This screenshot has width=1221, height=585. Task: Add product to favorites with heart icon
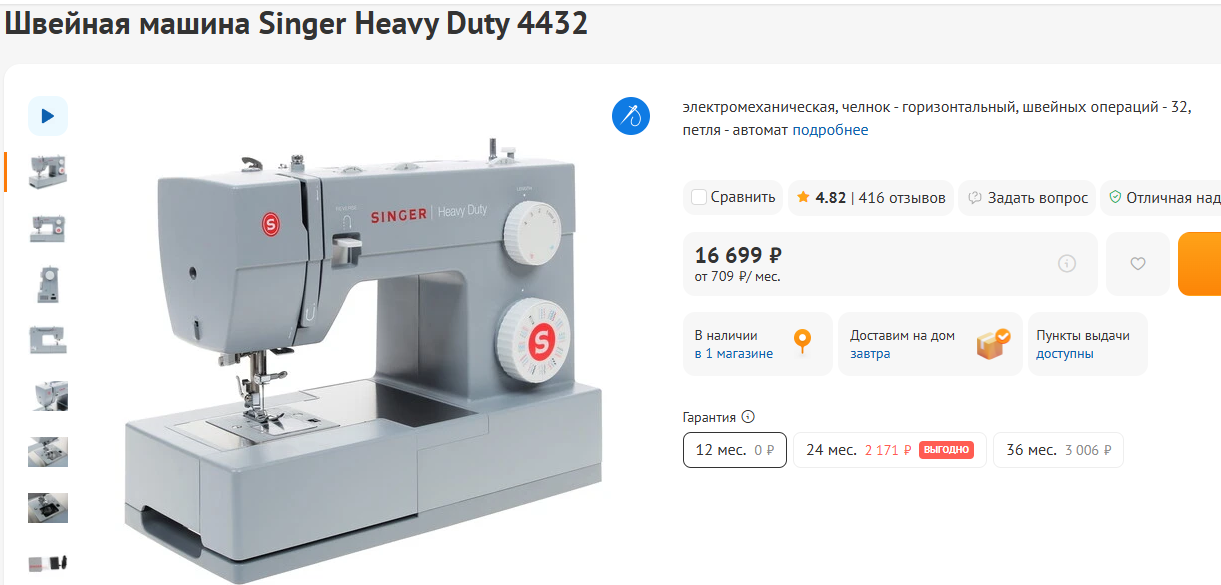pos(1137,264)
